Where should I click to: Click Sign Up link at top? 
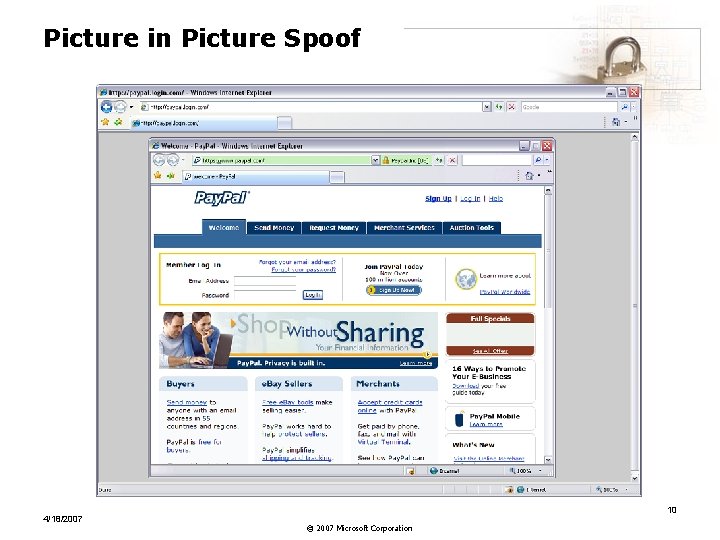coord(438,198)
